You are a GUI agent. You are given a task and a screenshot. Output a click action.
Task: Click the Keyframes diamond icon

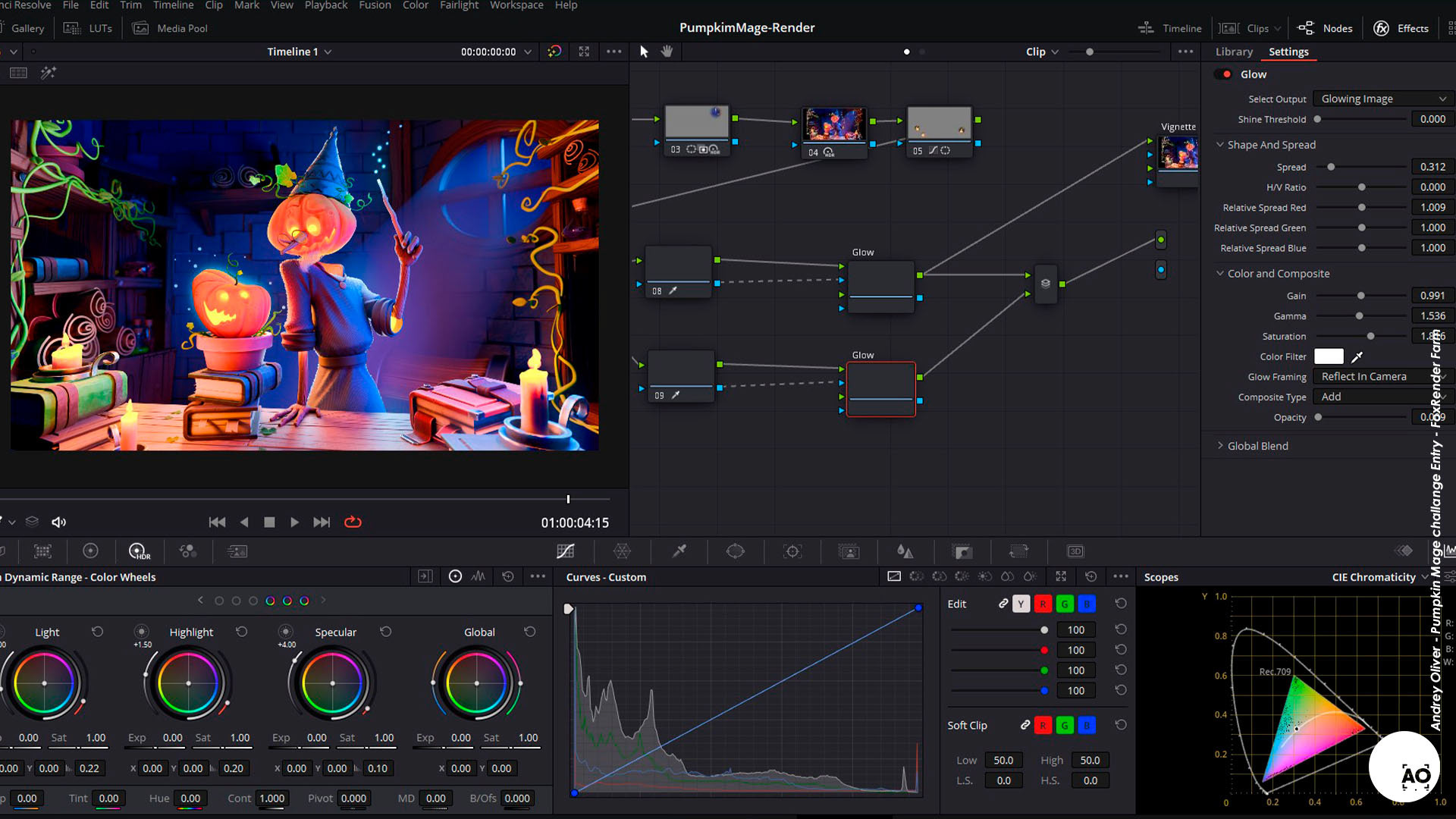tap(1404, 551)
